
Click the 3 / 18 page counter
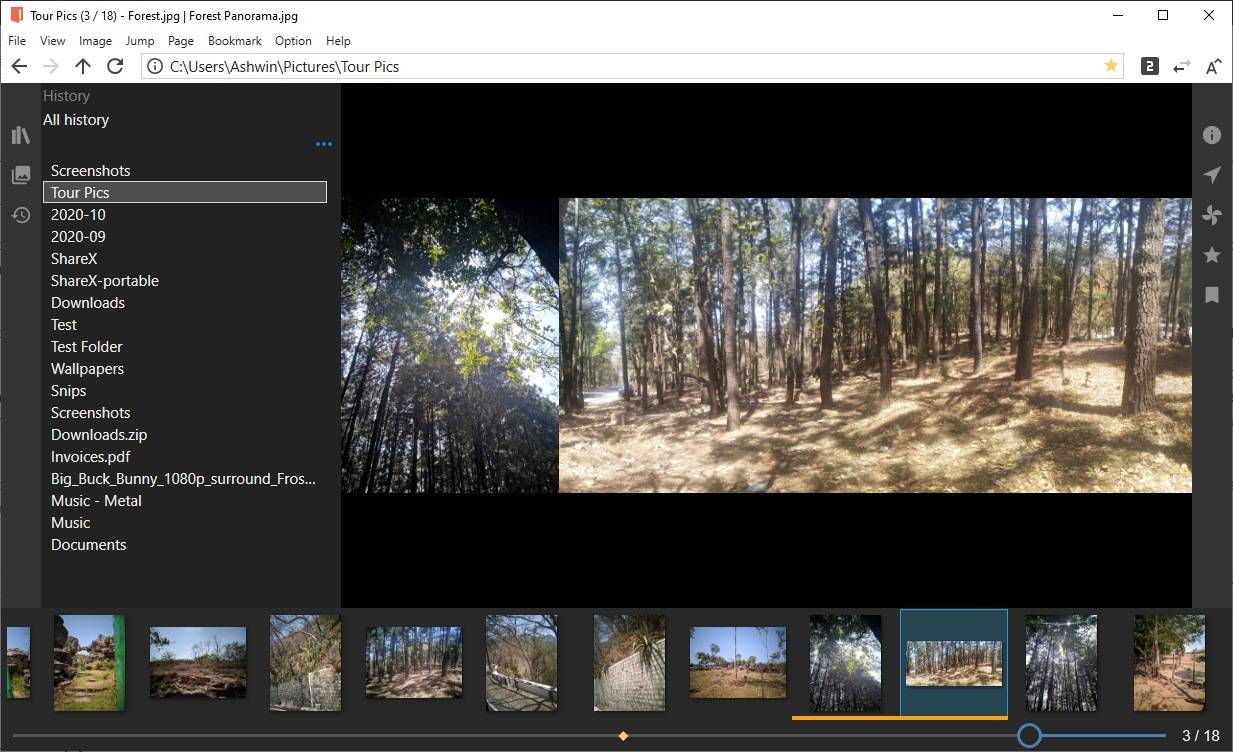pos(1201,736)
